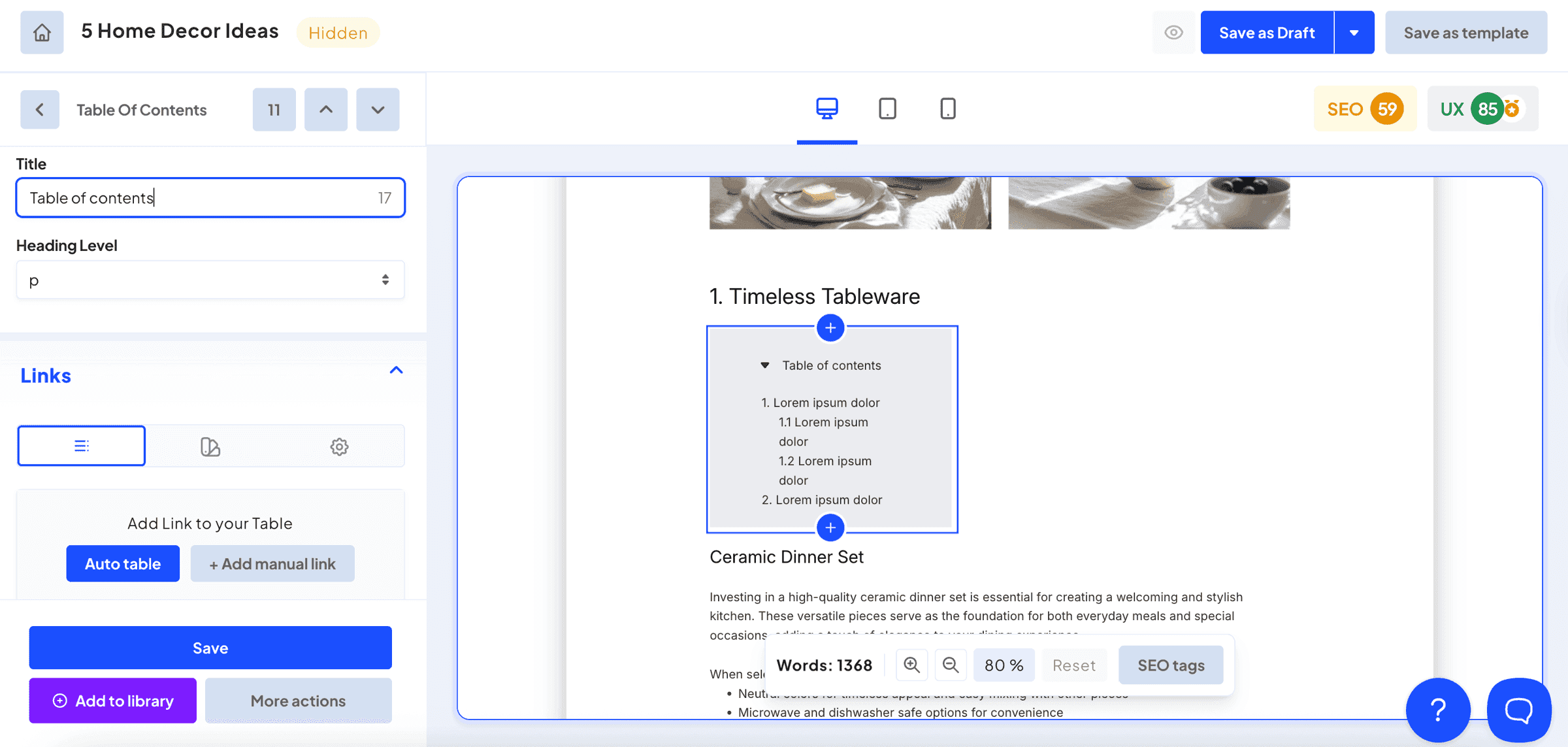Edit the Title input field
The image size is (1568, 747).
pos(210,197)
